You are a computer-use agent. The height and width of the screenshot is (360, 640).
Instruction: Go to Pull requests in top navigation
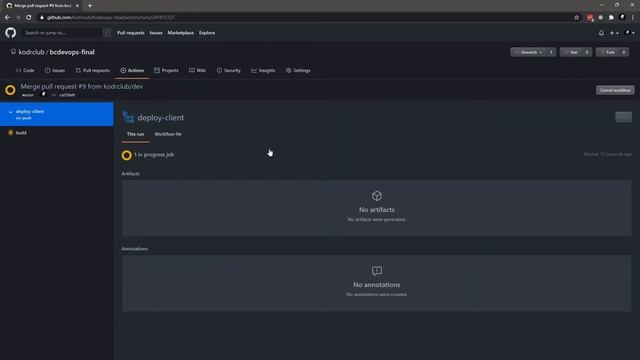tap(131, 33)
